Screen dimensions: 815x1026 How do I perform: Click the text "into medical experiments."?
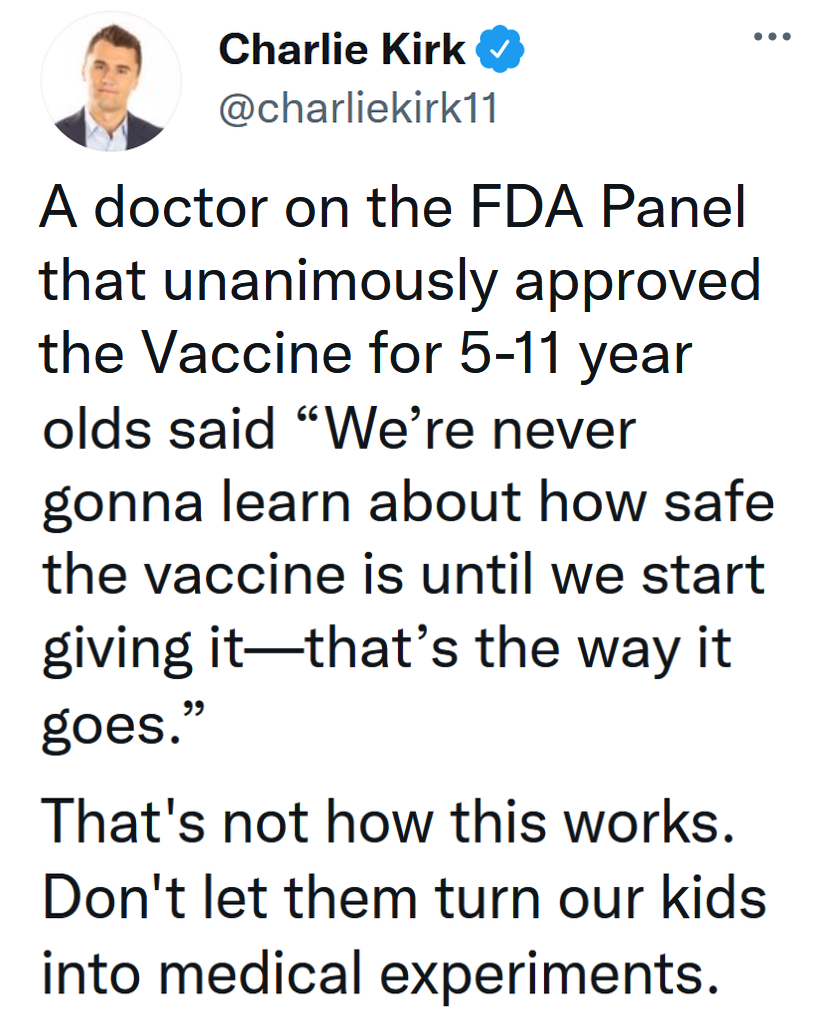pos(380,968)
